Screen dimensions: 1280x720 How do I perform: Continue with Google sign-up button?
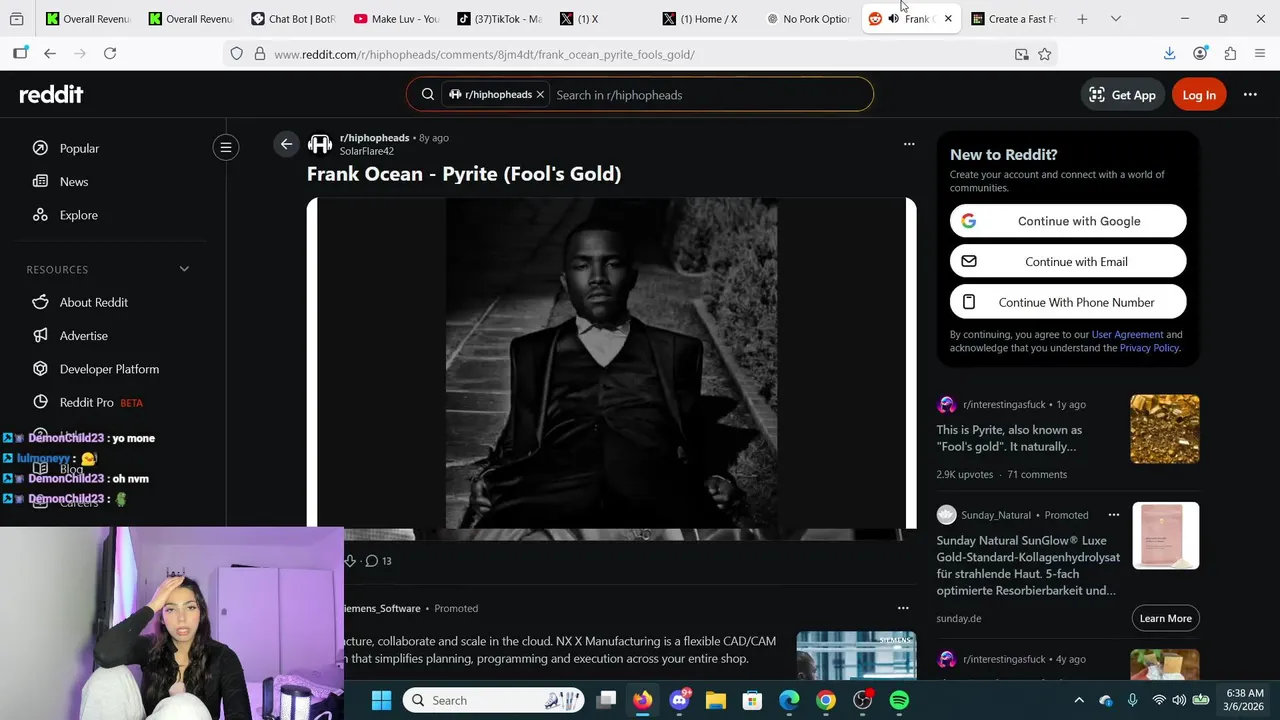pos(1068,221)
